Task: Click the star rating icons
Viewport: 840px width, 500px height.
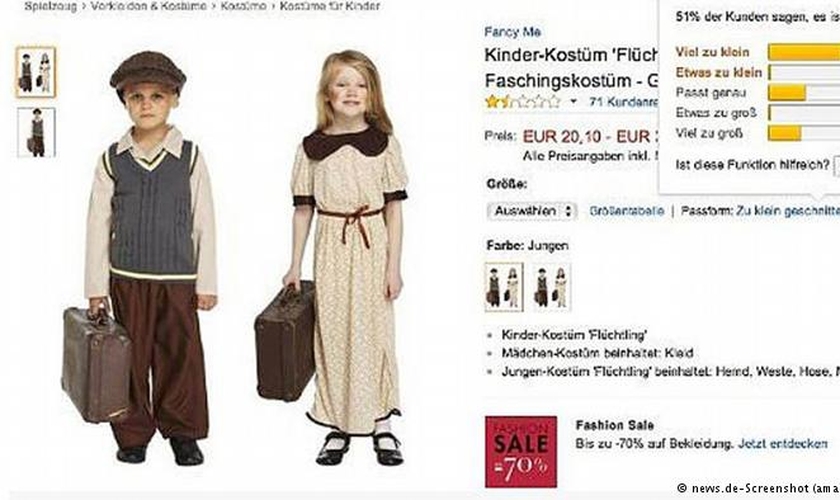Action: tap(522, 101)
